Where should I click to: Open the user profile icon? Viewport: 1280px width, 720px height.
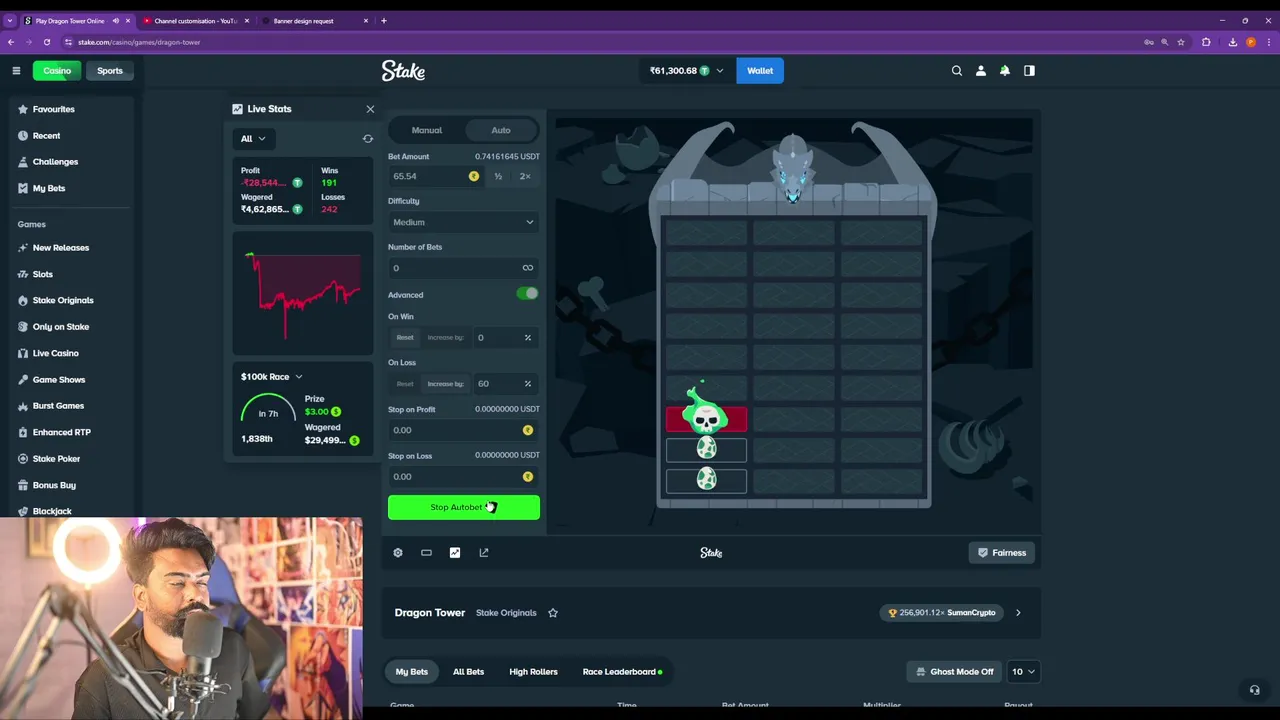point(980,71)
